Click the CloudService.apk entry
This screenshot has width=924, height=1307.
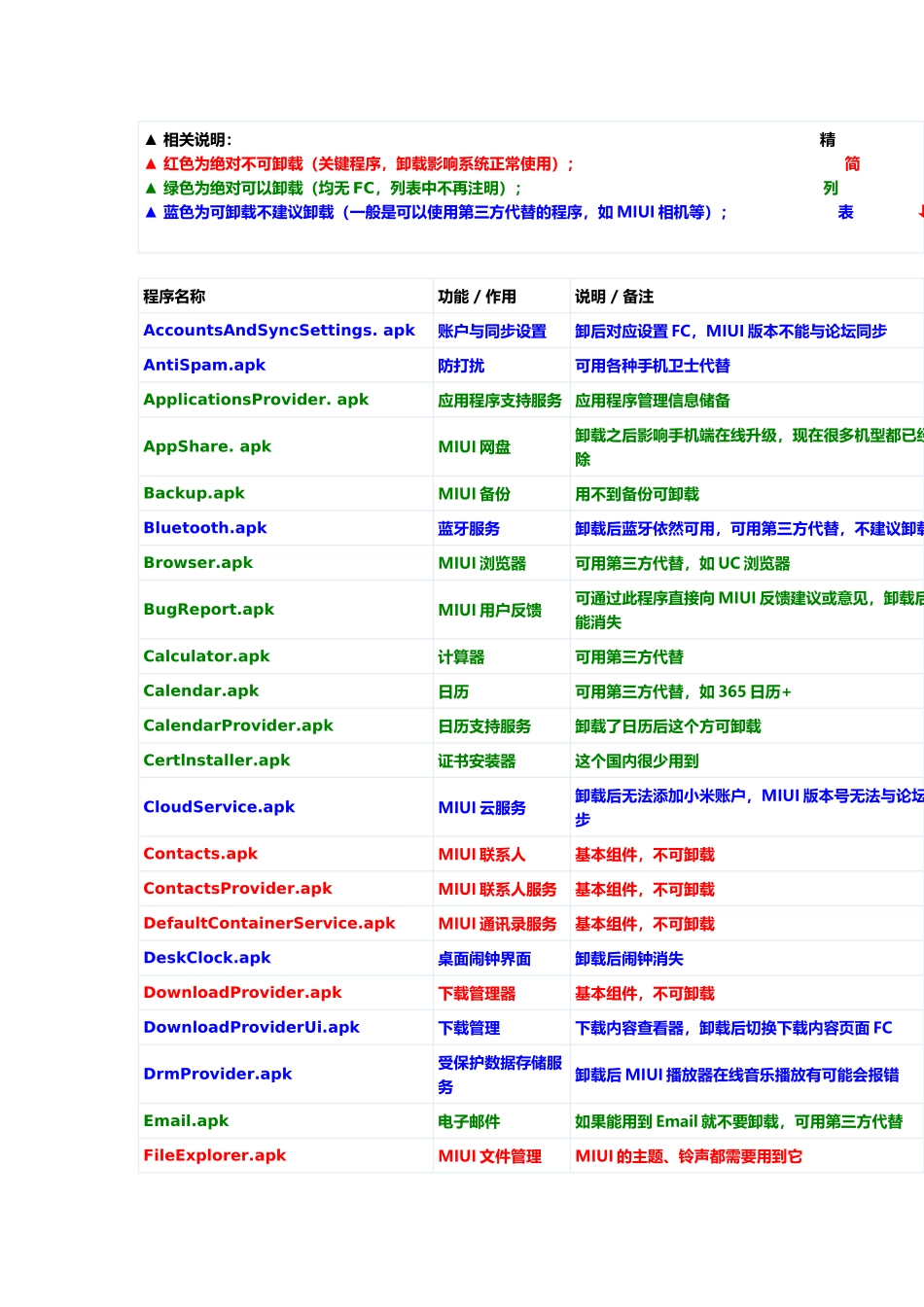point(219,807)
